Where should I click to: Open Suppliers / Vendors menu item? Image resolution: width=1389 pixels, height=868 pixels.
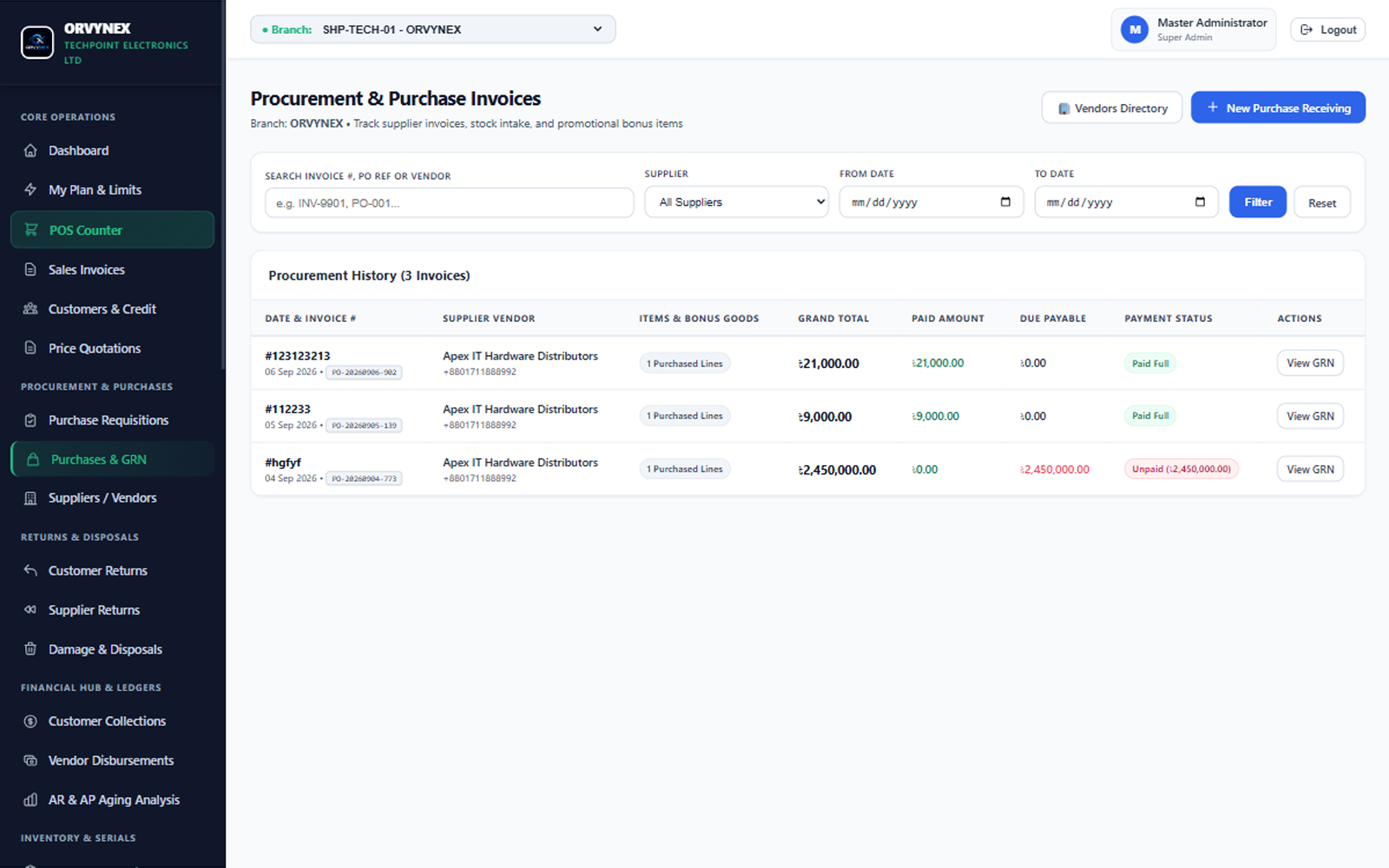click(x=112, y=498)
